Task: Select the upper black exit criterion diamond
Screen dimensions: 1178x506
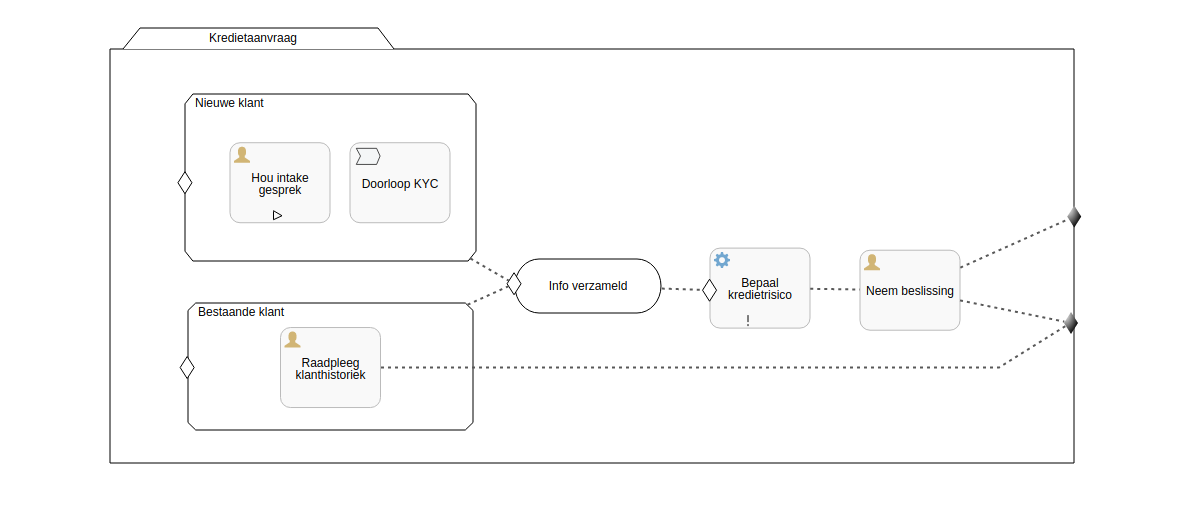Action: (1074, 217)
